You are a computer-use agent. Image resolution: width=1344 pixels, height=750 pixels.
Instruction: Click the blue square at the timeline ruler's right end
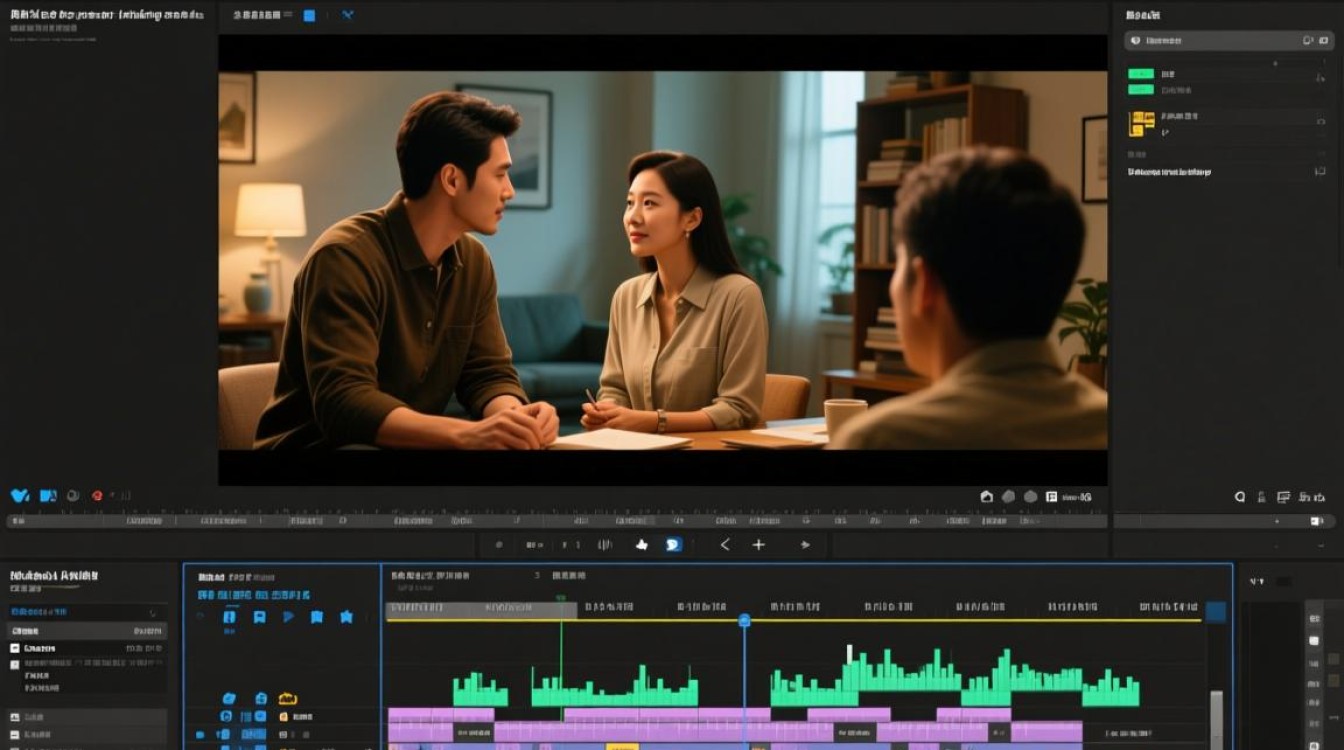(x=1215, y=611)
